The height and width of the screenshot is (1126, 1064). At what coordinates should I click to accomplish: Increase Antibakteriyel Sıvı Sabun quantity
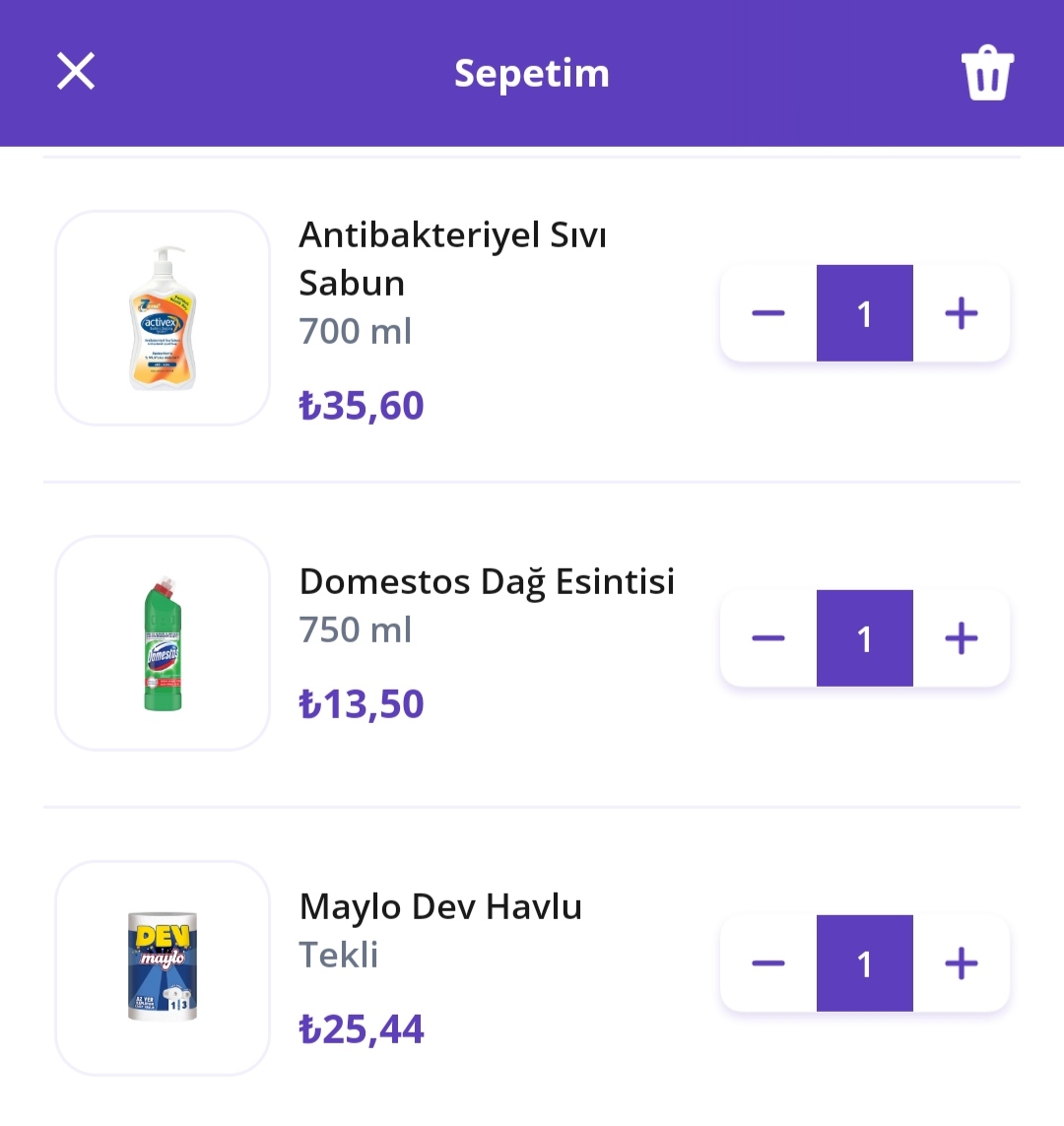click(x=962, y=313)
